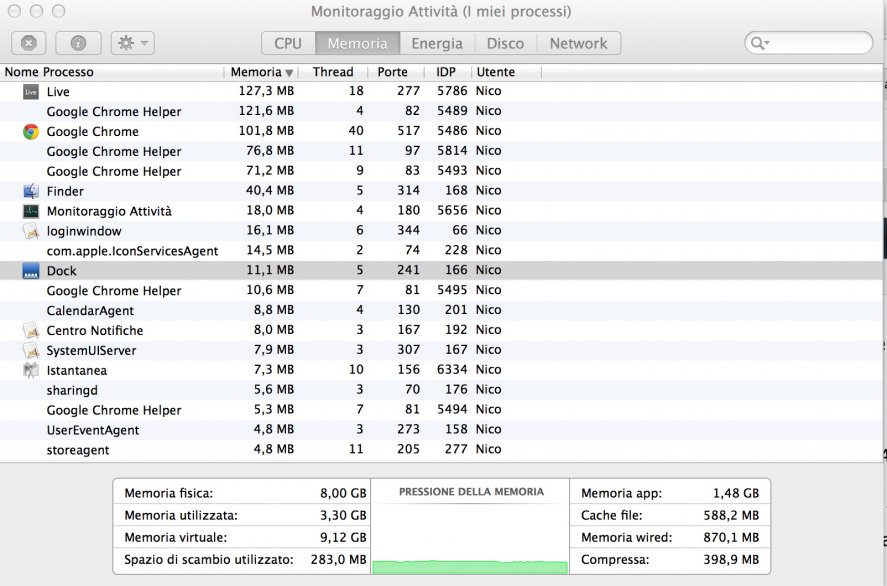
Task: Select the UserEventAgent process
Action: 92,430
